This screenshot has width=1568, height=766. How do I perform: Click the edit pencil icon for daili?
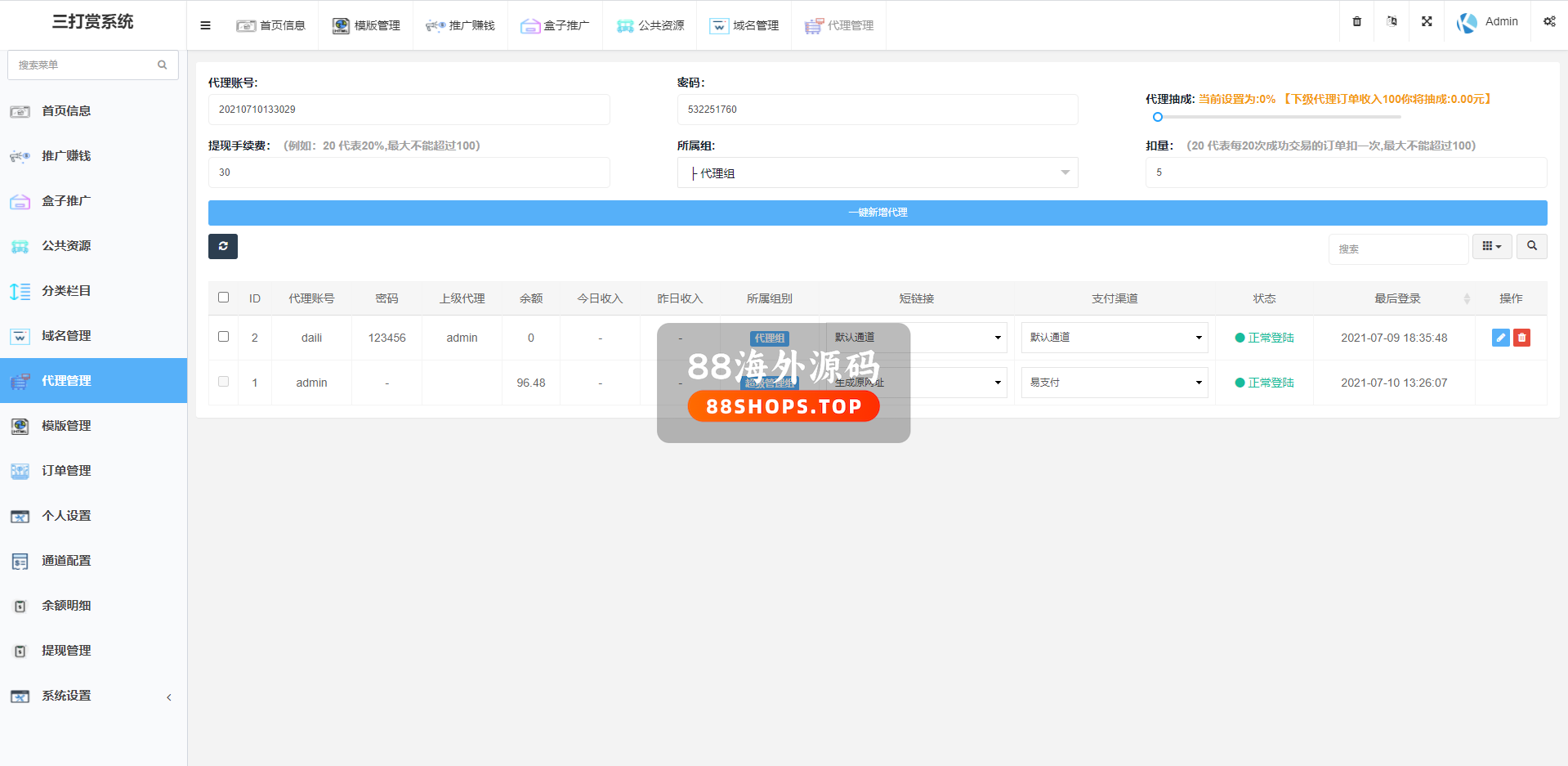1500,338
